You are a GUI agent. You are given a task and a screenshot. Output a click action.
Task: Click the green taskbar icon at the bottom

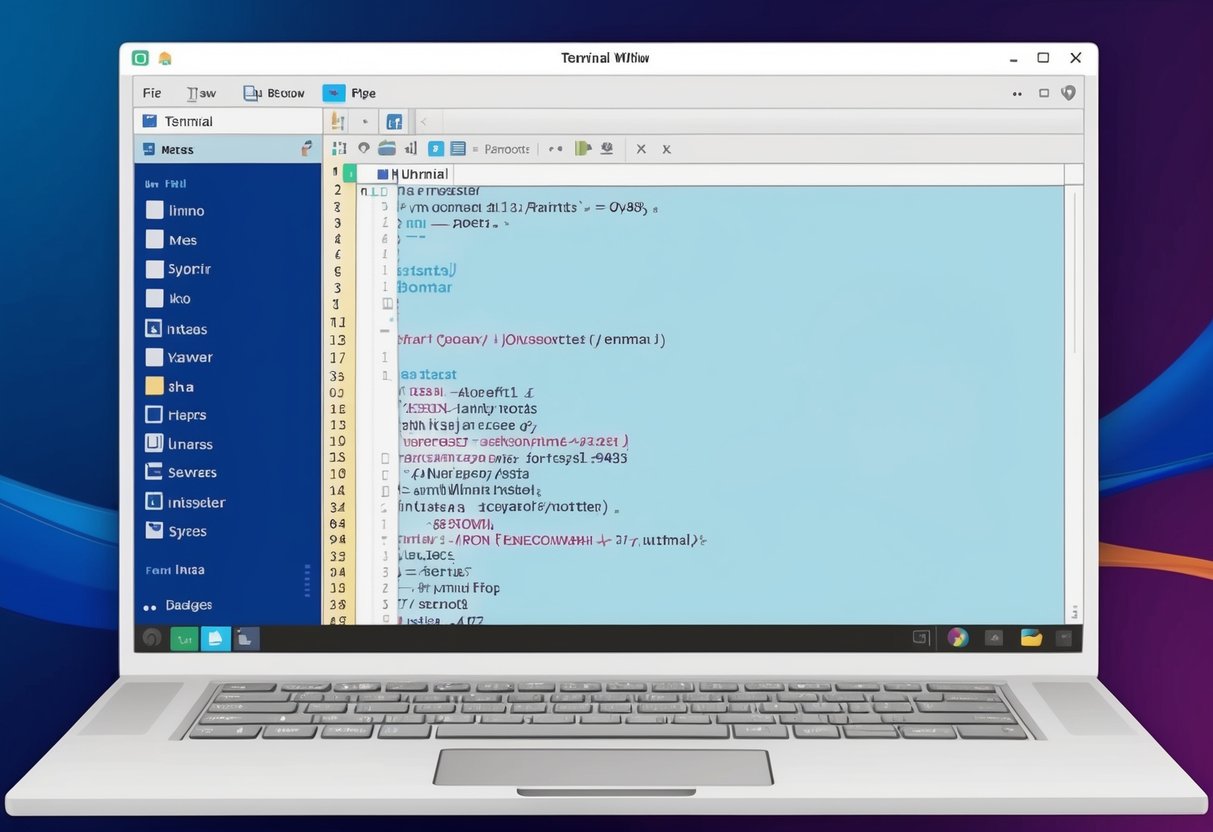tap(184, 637)
